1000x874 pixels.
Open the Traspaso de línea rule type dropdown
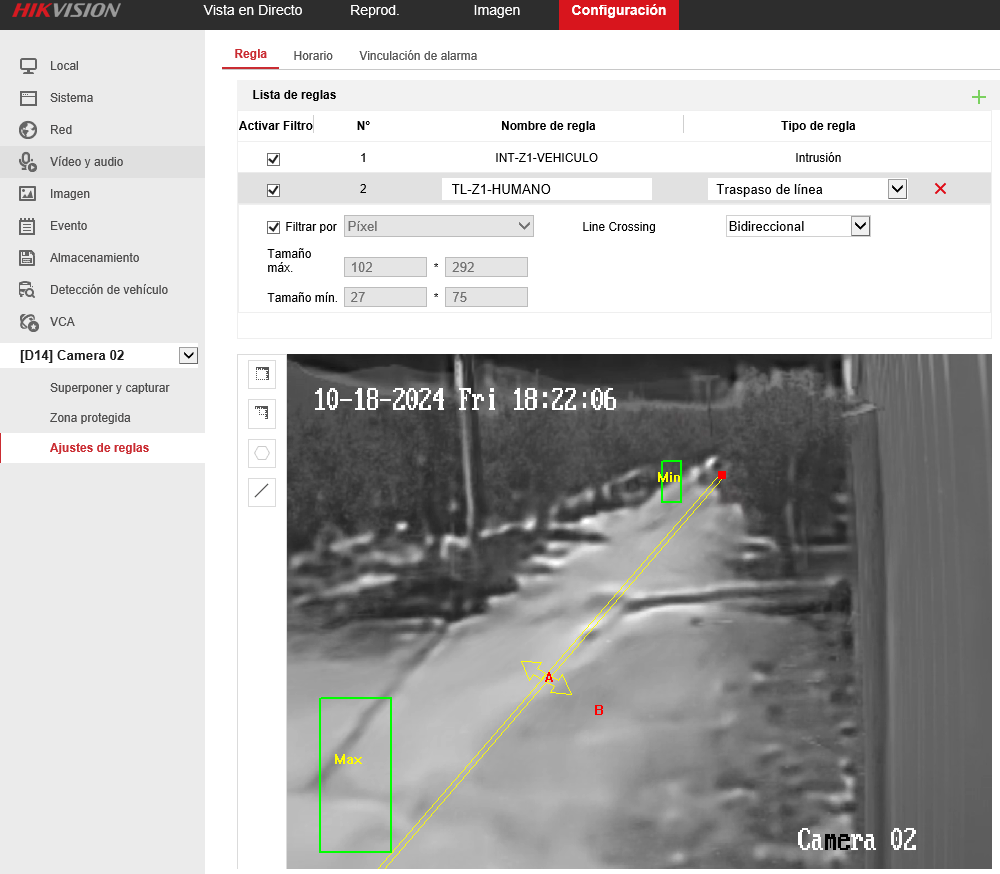coord(807,189)
